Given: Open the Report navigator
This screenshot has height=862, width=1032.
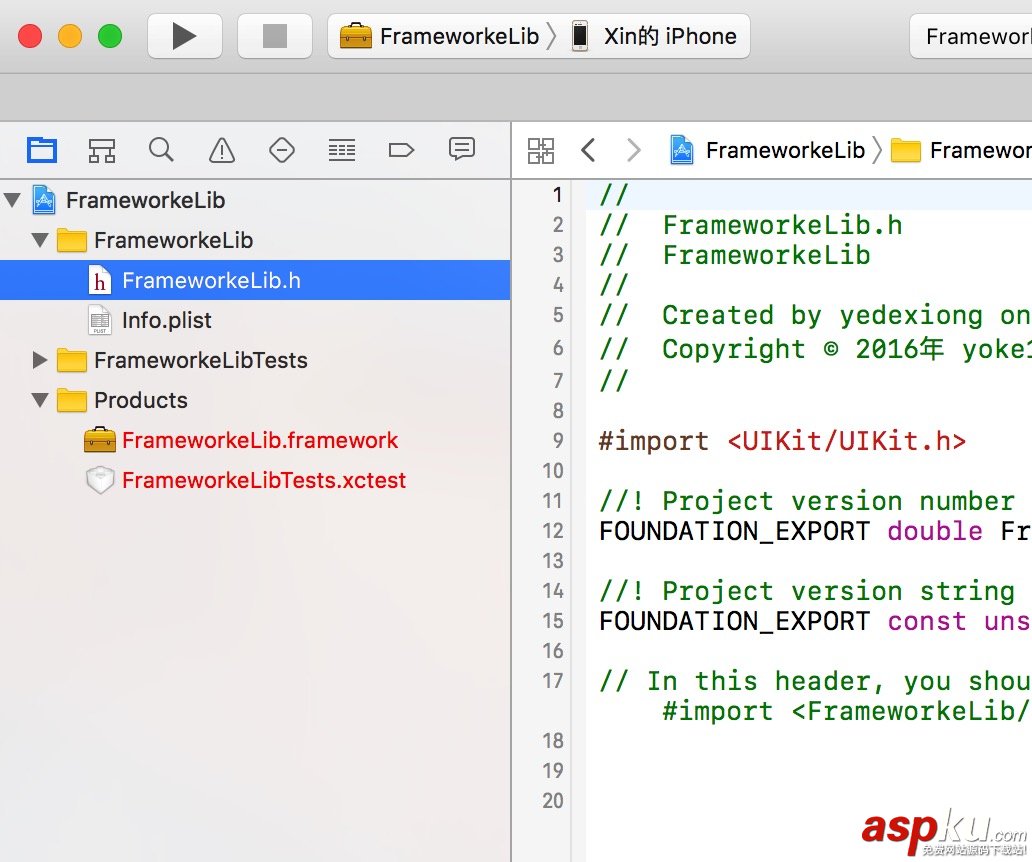Looking at the screenshot, I should point(462,150).
